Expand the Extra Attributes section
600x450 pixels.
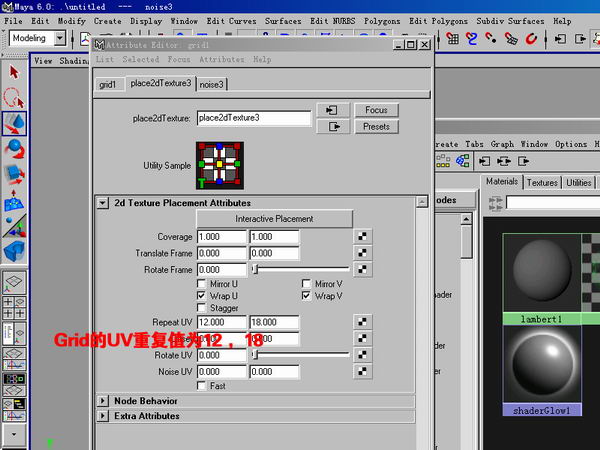pyautogui.click(x=103, y=416)
